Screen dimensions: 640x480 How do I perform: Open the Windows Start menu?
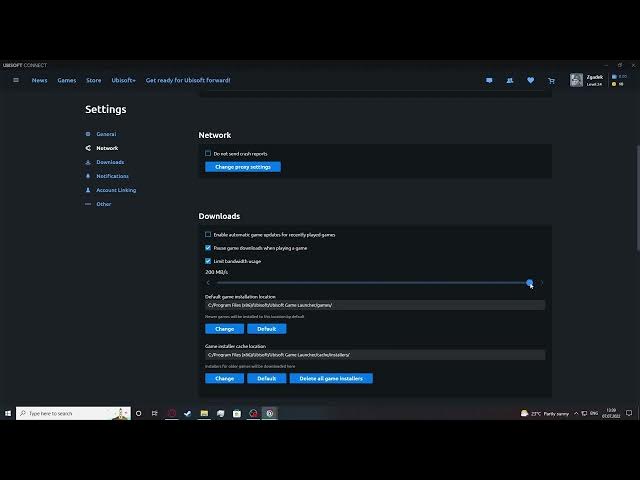coord(8,413)
